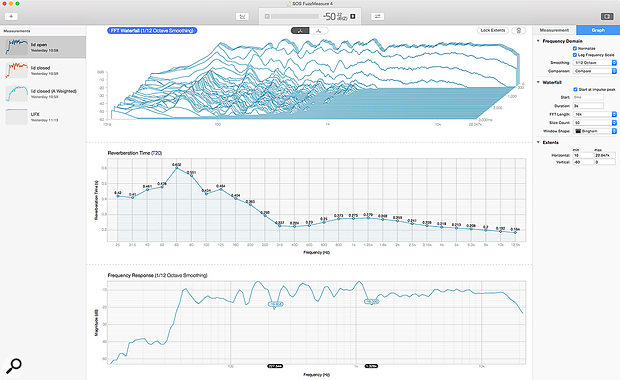Click the UFX measurement thumbnail

click(x=17, y=117)
